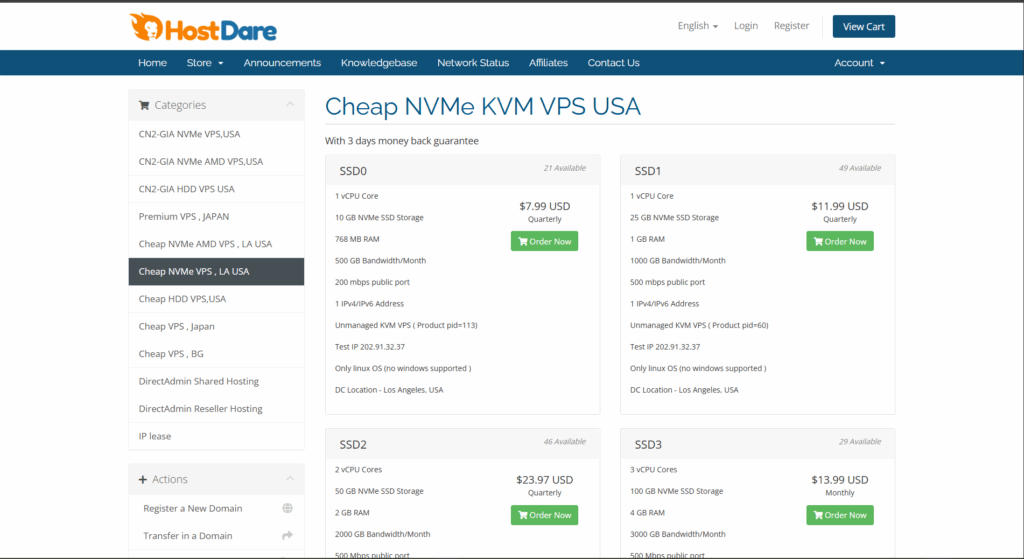1024x559 pixels.
Task: Select Cheap NVMe AMD VPS , LA USA category
Action: pos(216,244)
